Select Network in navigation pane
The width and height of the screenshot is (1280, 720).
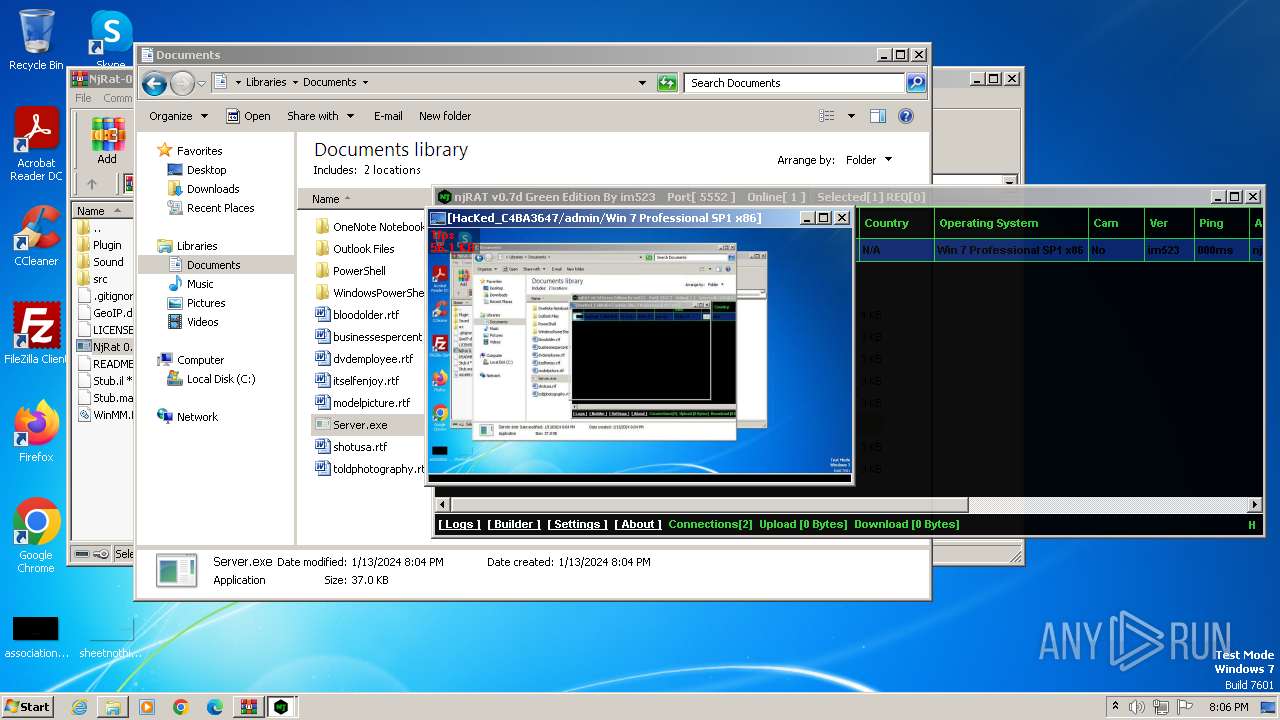(x=197, y=417)
